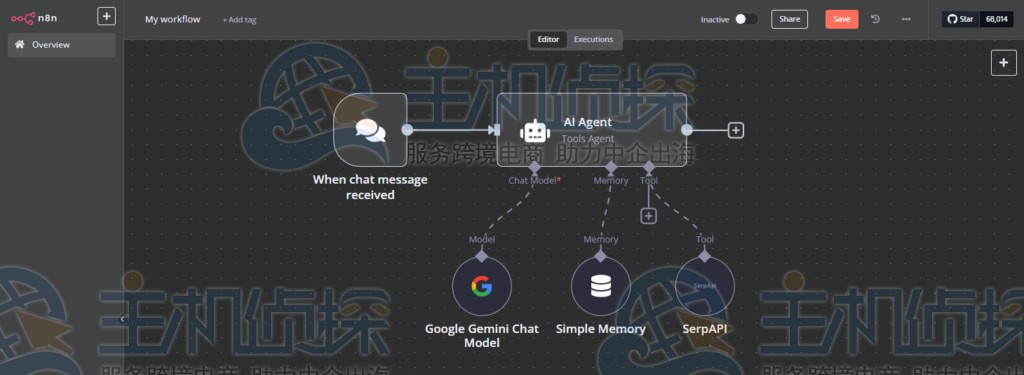Add another tool under Tool connector
Viewport: 1024px width, 375px height.
648,216
